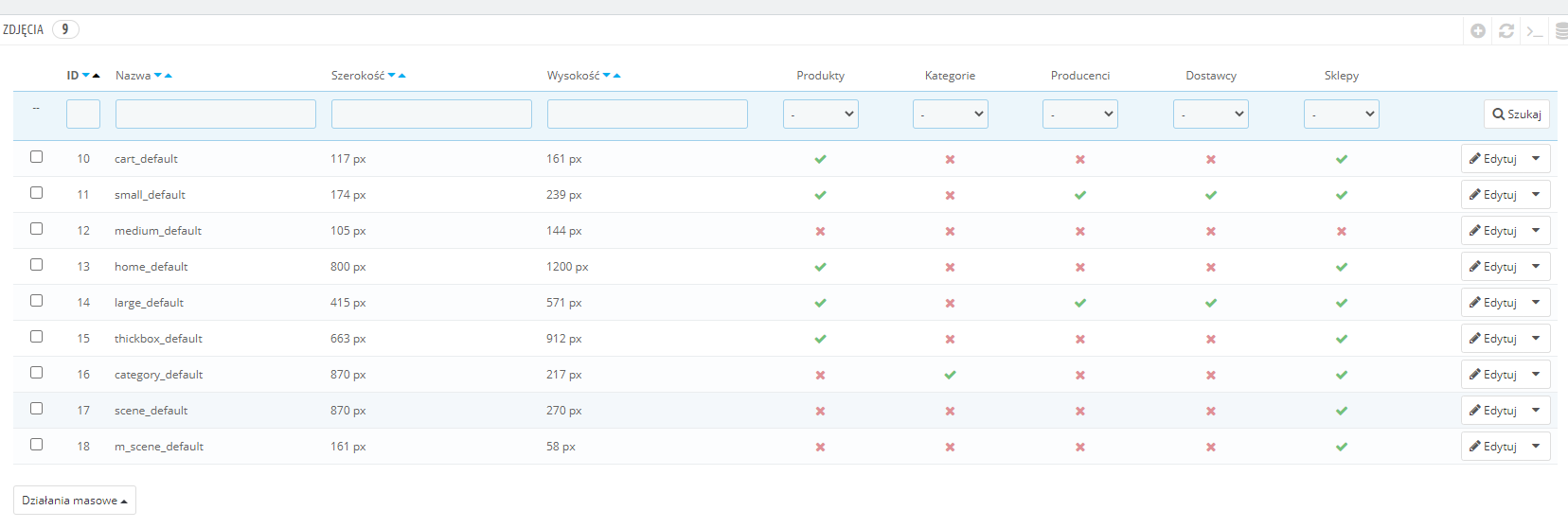Tick the home_default row checkbox
The width and height of the screenshot is (1568, 528).
[x=36, y=265]
